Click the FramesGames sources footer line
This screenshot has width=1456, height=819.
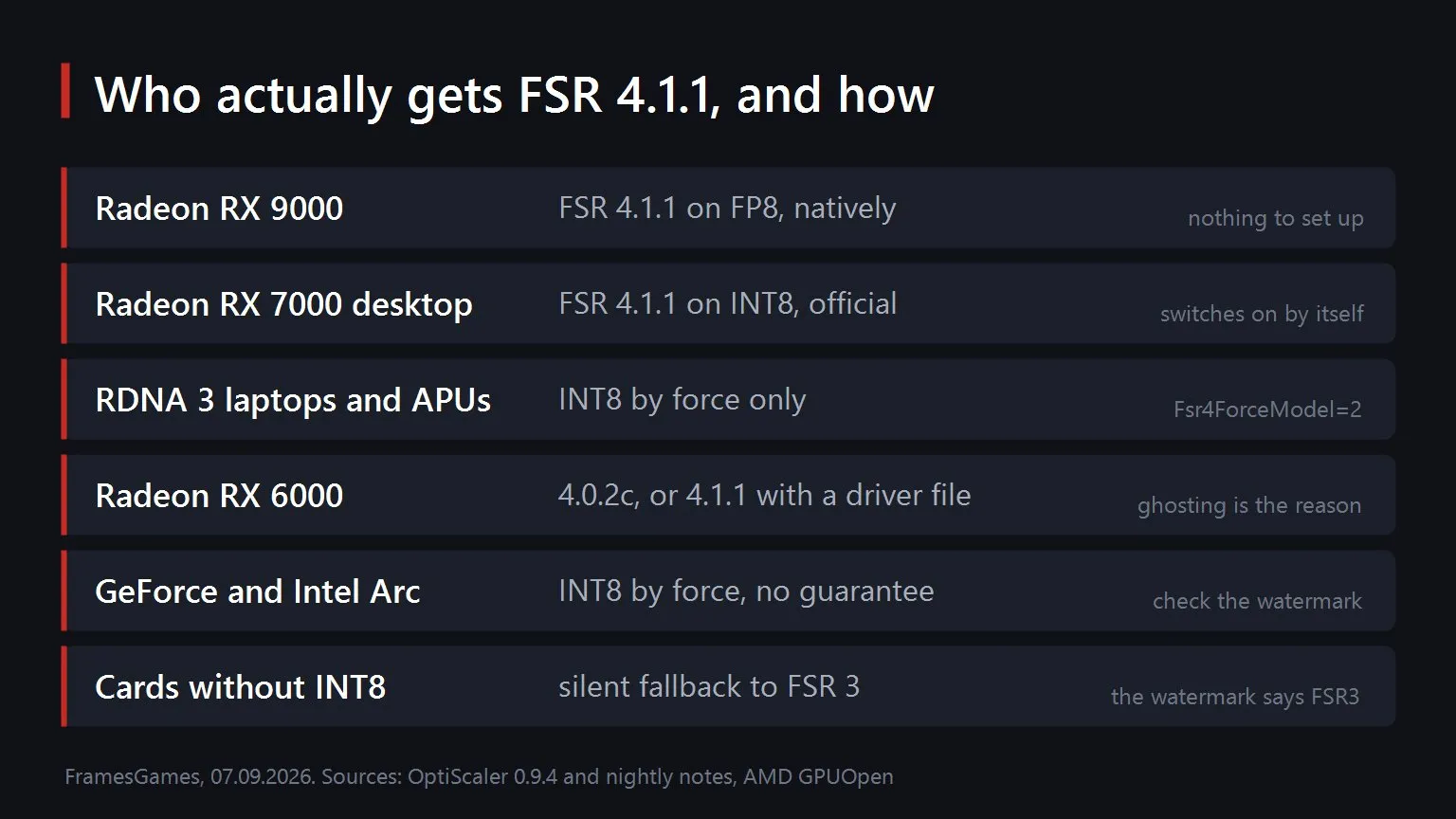click(x=479, y=777)
